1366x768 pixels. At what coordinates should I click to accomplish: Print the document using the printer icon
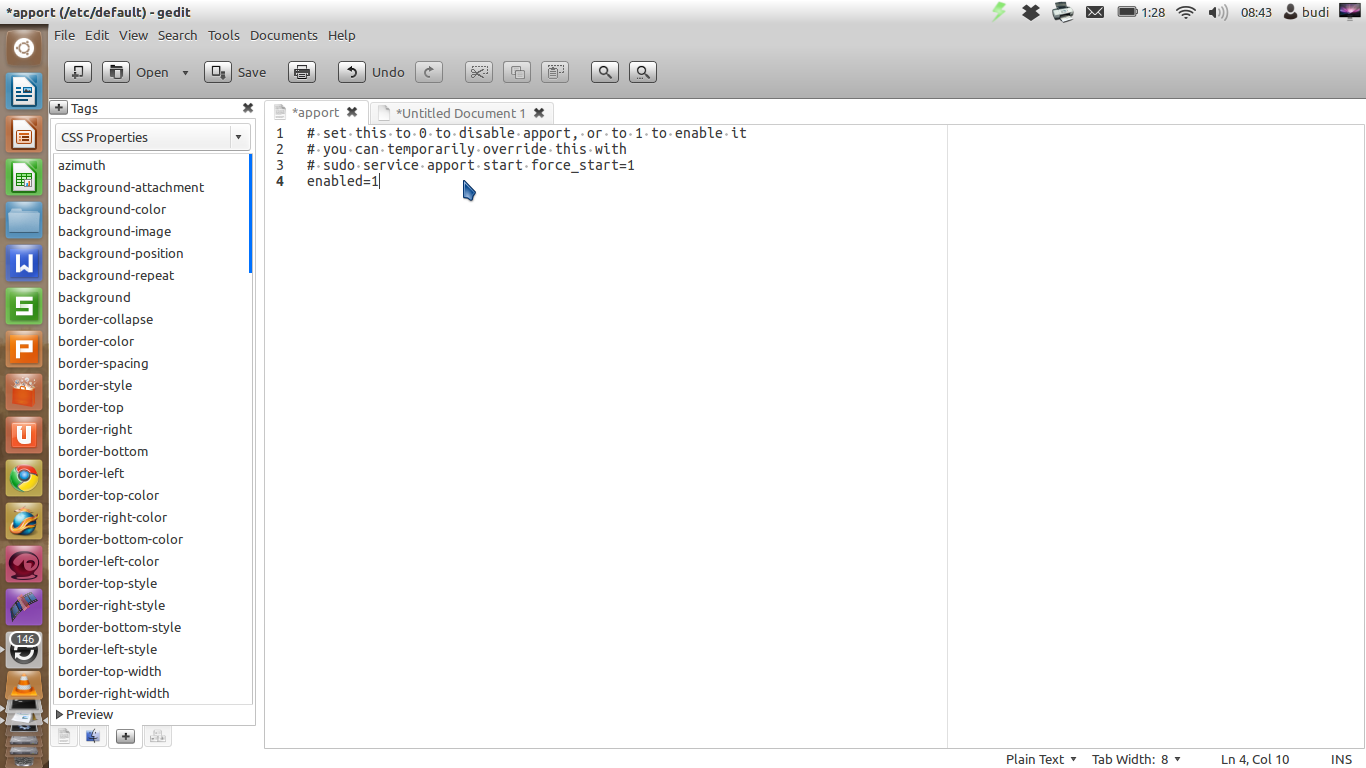coord(302,72)
